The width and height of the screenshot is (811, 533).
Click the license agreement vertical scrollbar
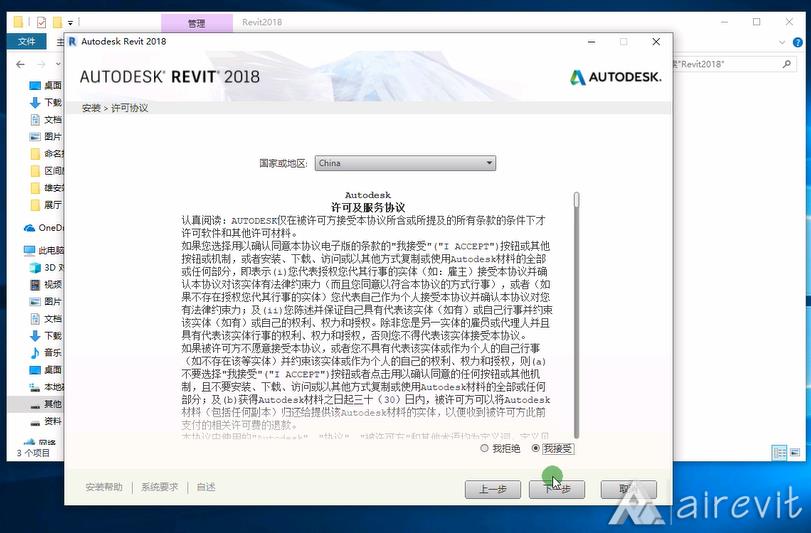pos(575,300)
